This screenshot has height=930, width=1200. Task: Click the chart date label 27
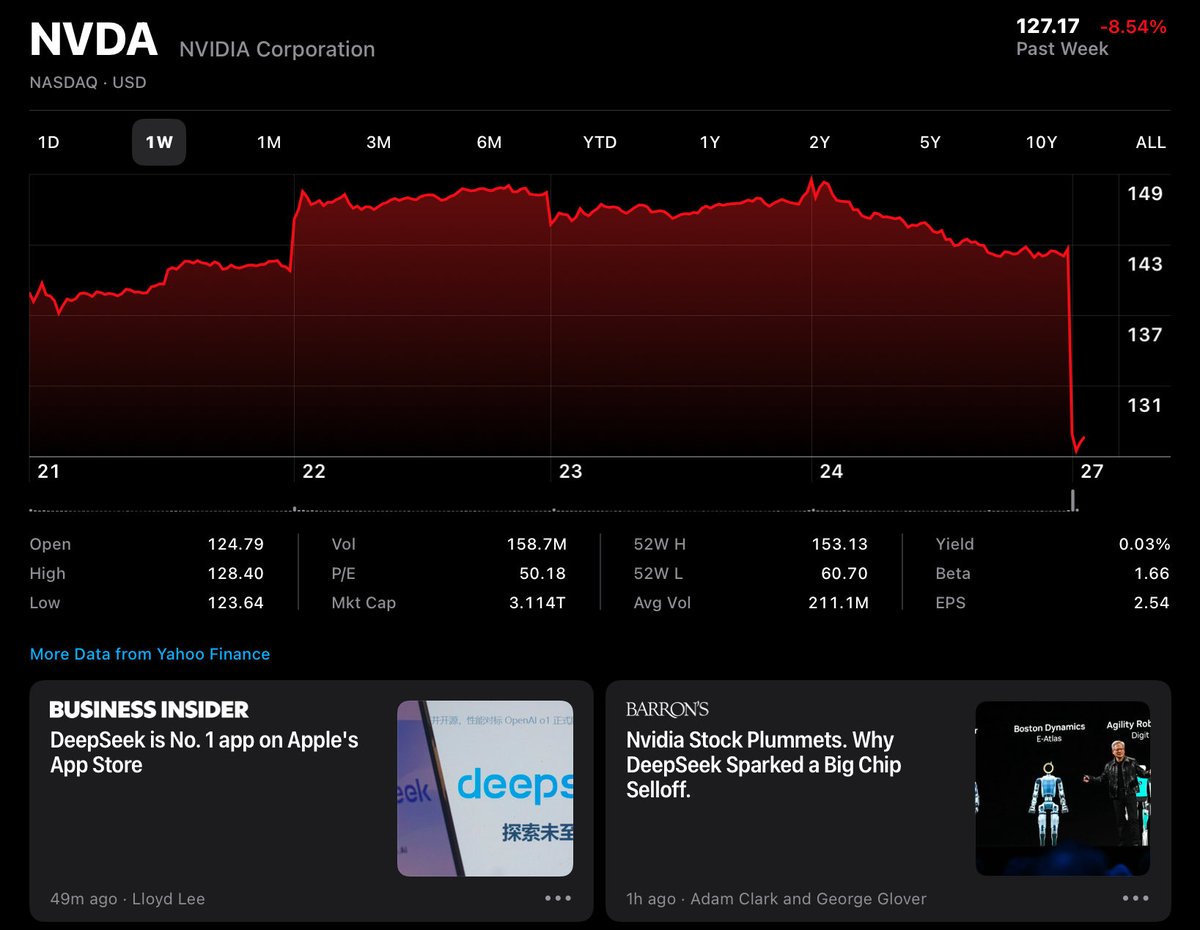point(1092,471)
